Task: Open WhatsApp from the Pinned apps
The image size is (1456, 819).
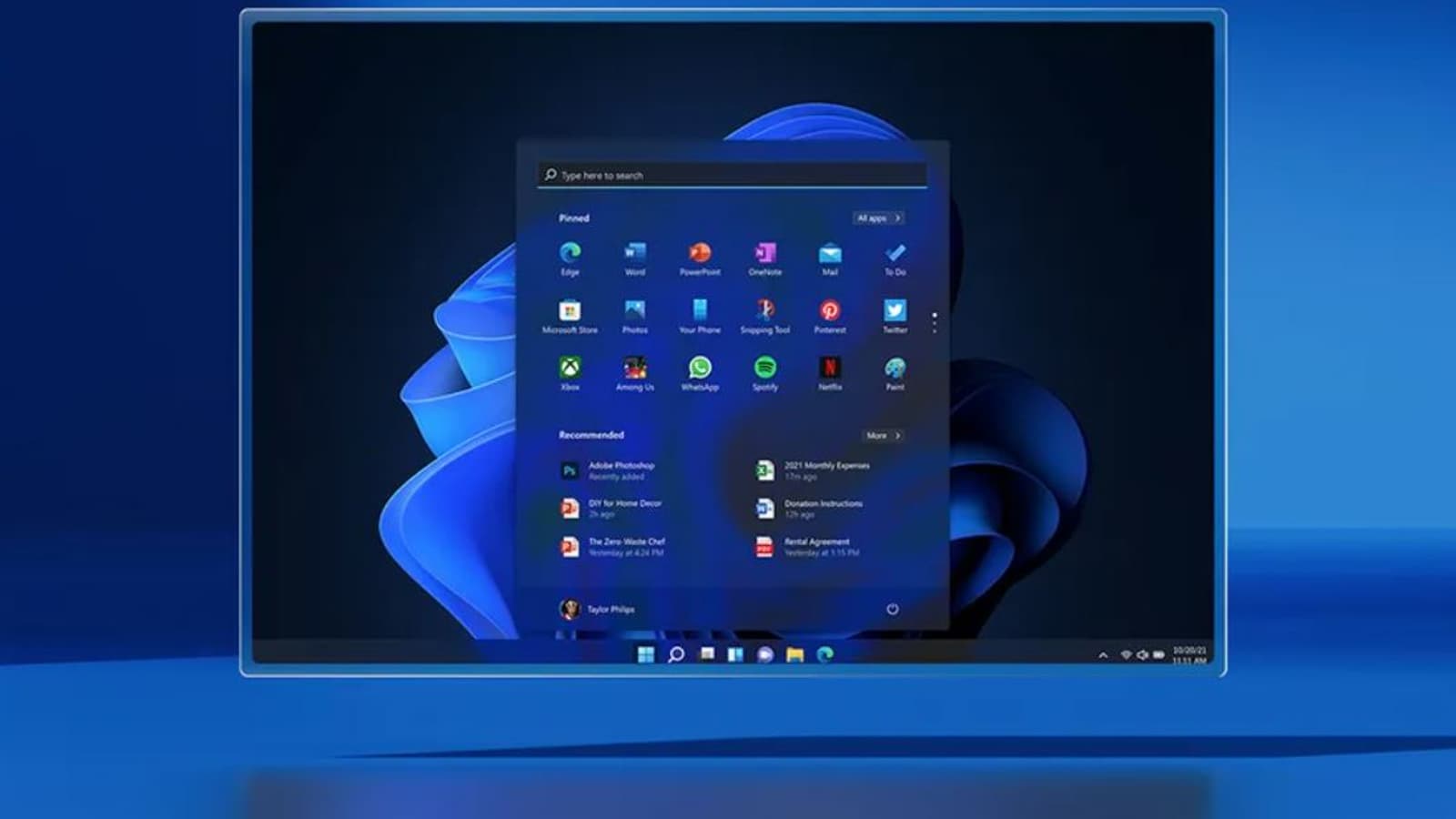Action: (x=700, y=374)
